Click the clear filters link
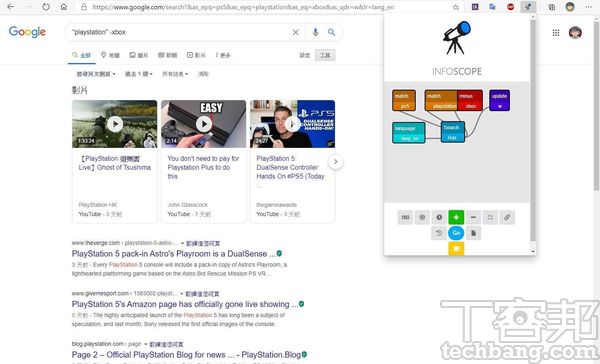The image size is (600, 364). coord(203,74)
